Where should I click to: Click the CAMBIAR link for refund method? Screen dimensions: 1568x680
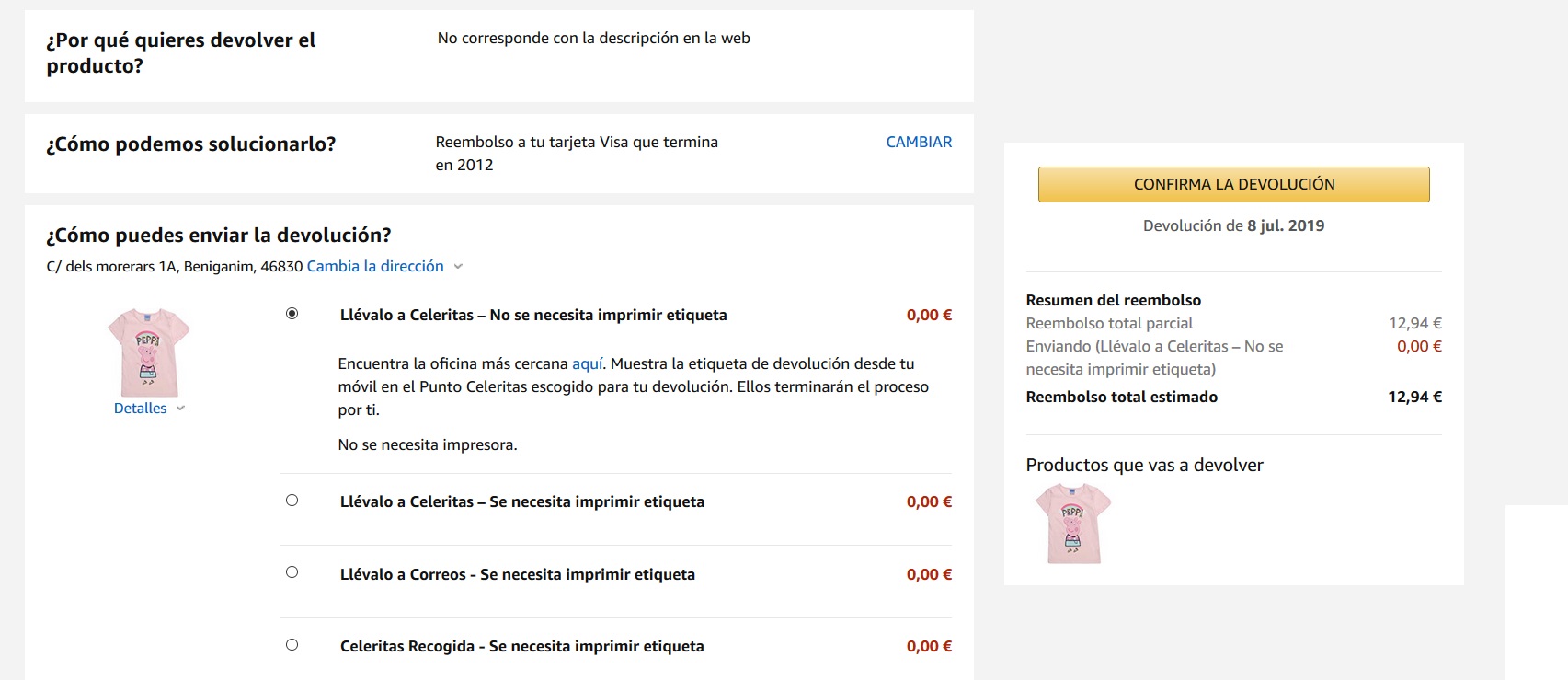pyautogui.click(x=919, y=142)
